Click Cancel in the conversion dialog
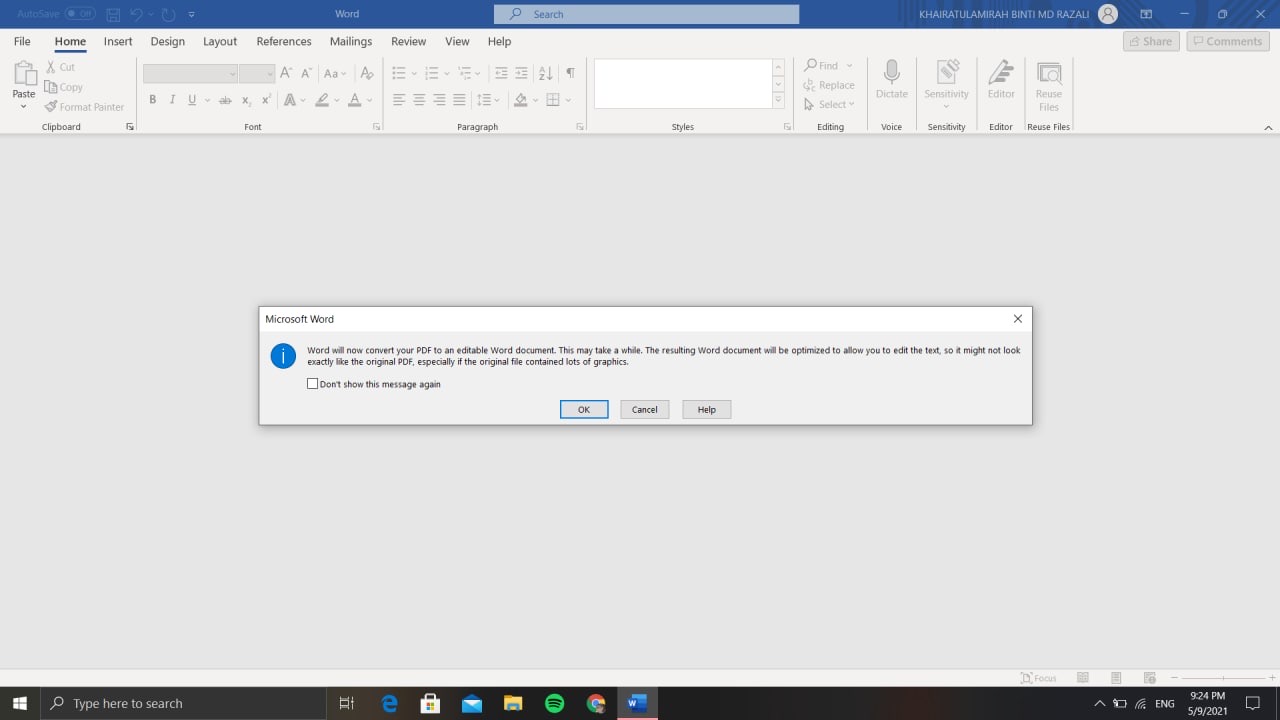Image resolution: width=1280 pixels, height=720 pixels. [645, 409]
